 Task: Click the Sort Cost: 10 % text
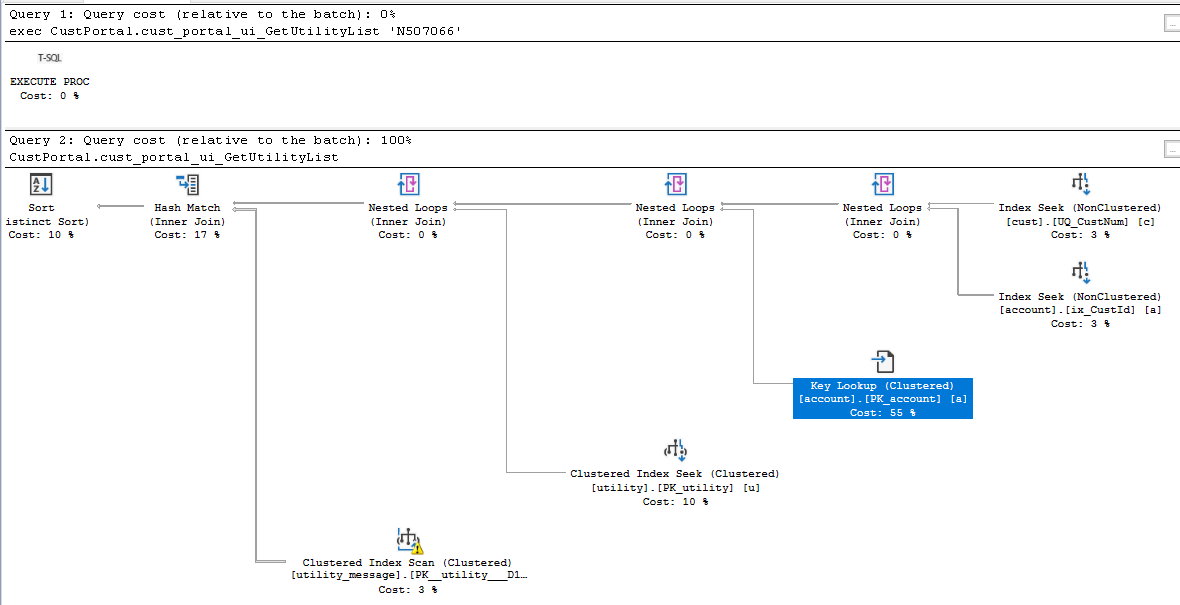tap(41, 235)
